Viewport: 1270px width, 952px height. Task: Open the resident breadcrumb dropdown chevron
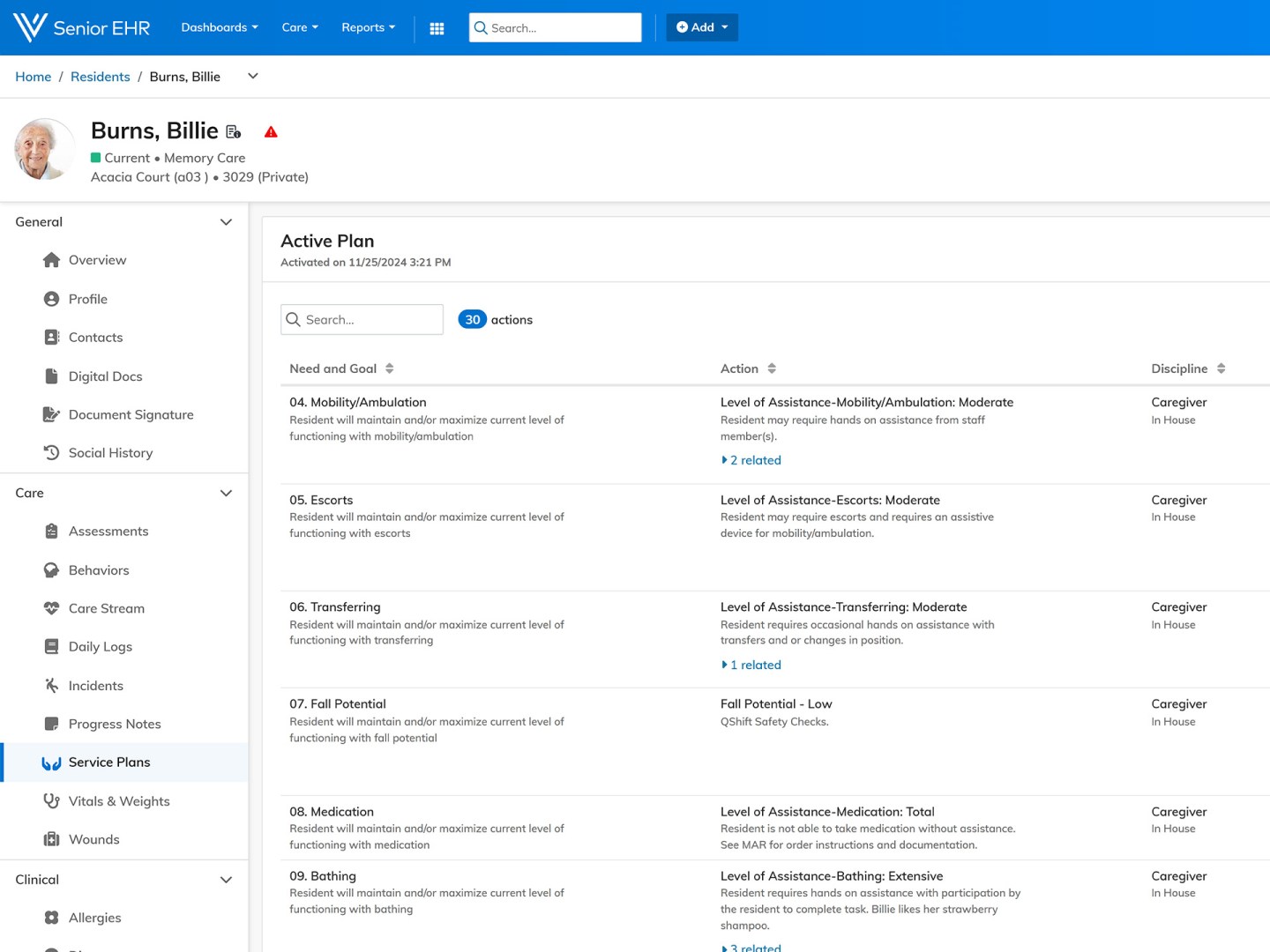(x=253, y=77)
